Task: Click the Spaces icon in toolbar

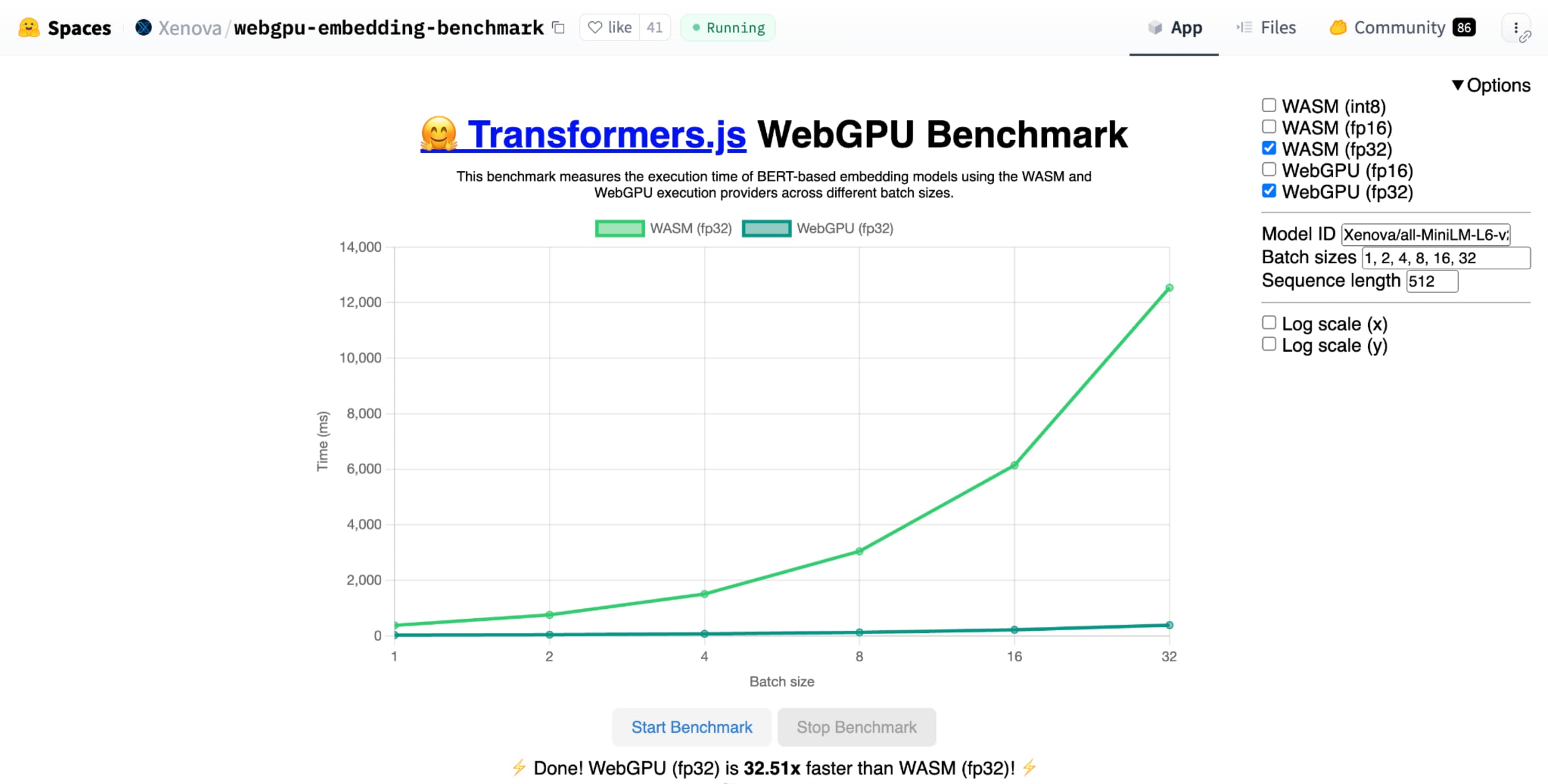Action: (27, 27)
